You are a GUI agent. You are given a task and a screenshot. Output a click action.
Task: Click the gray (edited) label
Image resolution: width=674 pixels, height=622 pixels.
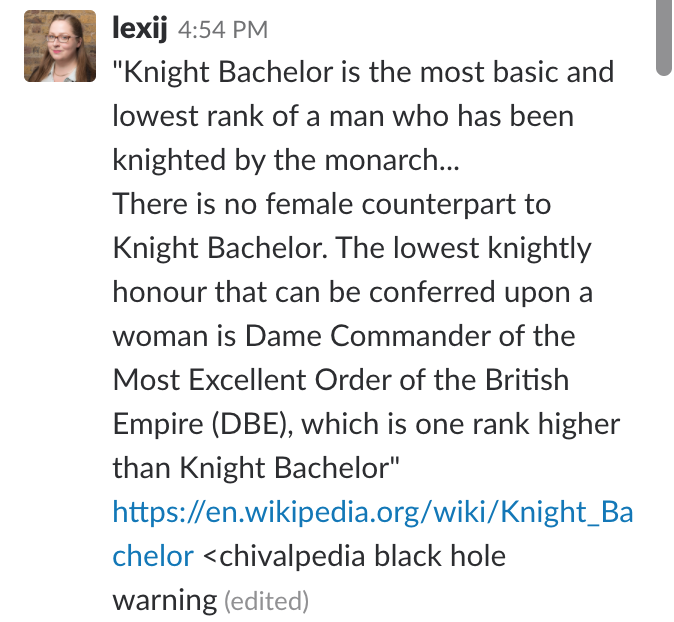[x=267, y=601]
